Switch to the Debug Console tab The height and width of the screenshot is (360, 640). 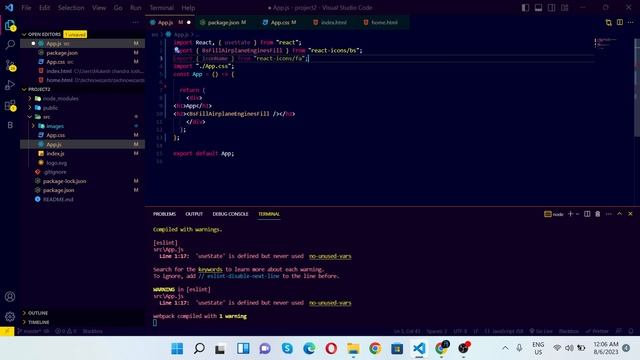pos(230,214)
